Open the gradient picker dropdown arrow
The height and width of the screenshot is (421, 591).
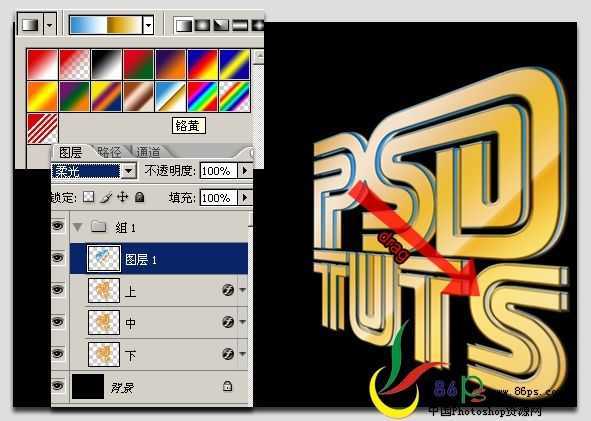pos(149,25)
